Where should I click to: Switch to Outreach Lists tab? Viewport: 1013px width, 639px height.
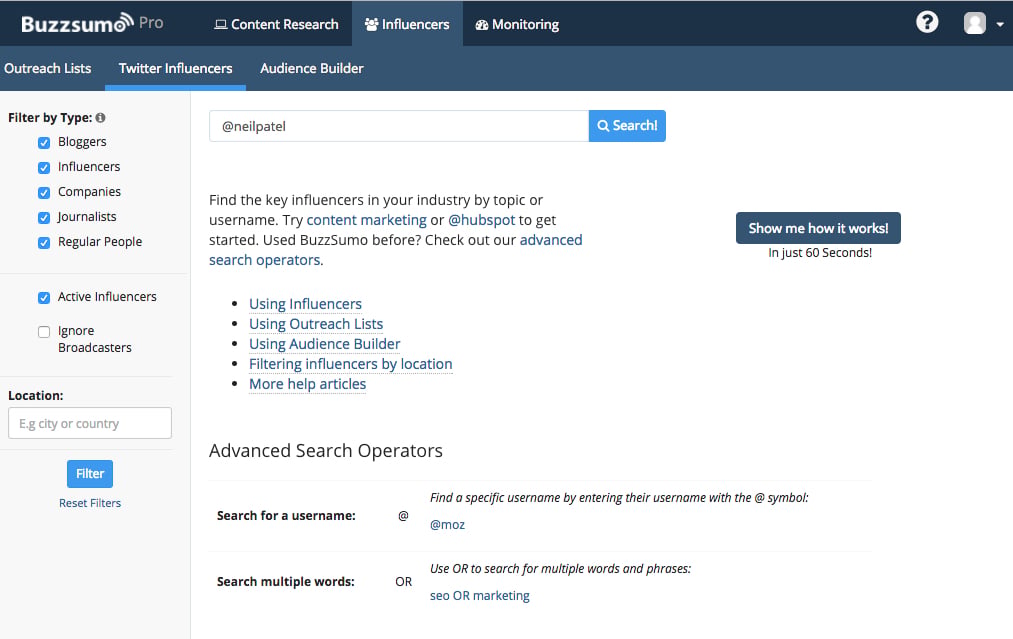tap(48, 68)
